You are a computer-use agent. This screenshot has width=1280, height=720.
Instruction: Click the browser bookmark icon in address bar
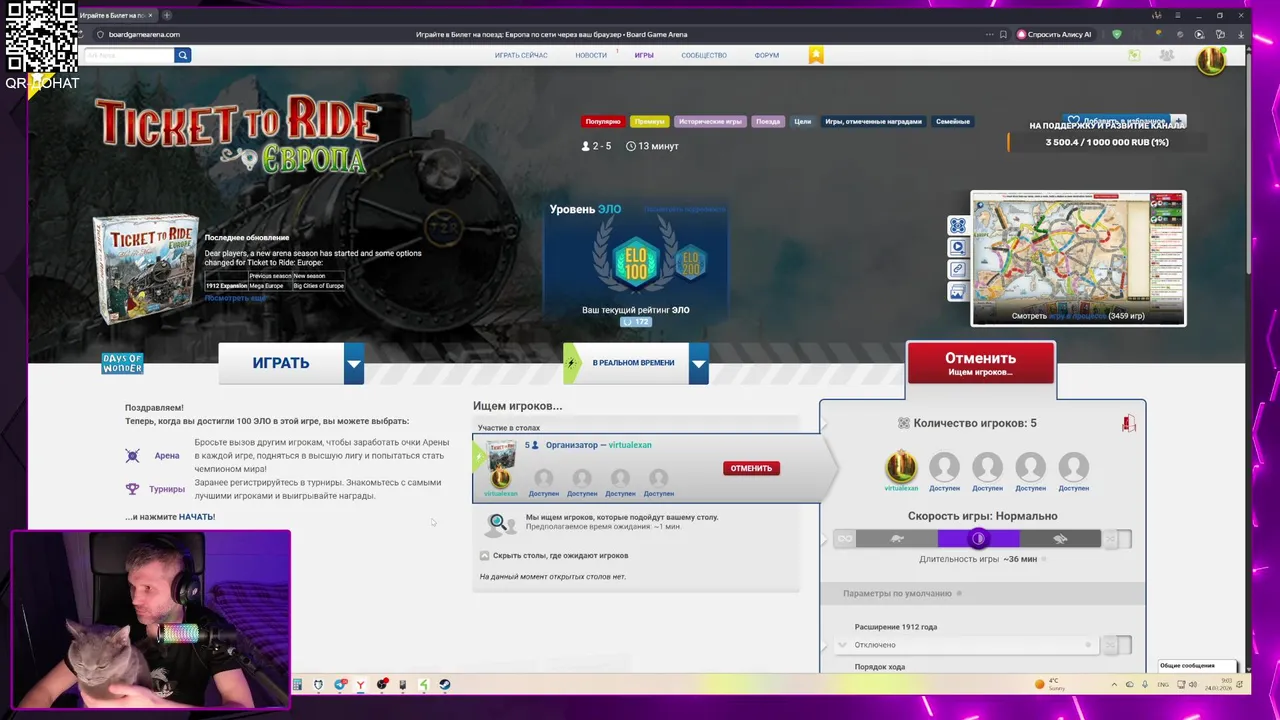1003,34
